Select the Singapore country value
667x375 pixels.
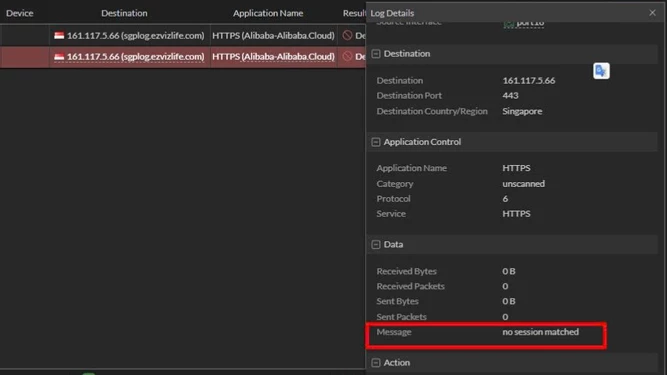[522, 111]
